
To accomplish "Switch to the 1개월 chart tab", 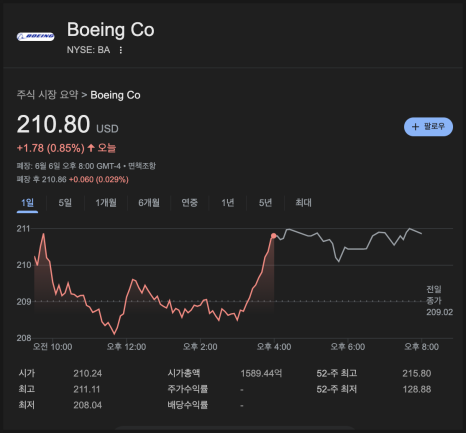I will pos(106,203).
